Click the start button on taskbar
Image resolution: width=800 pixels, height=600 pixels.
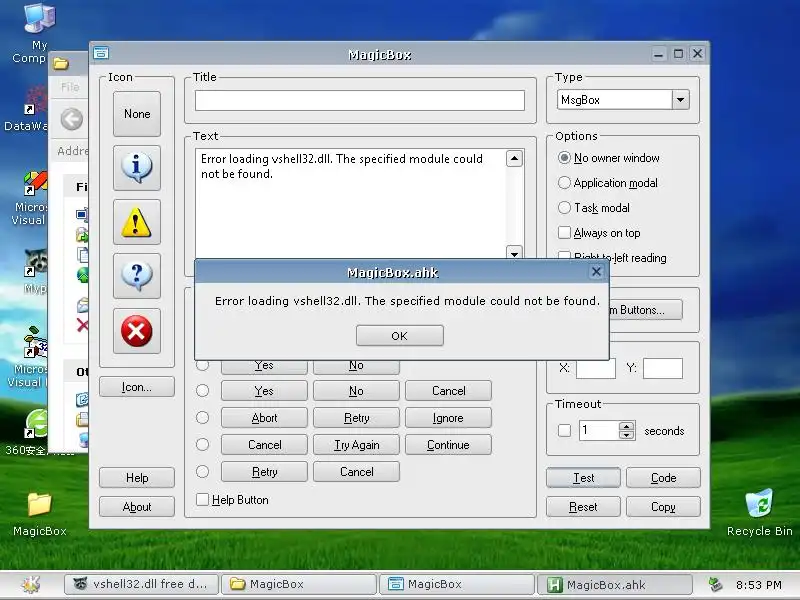click(31, 584)
